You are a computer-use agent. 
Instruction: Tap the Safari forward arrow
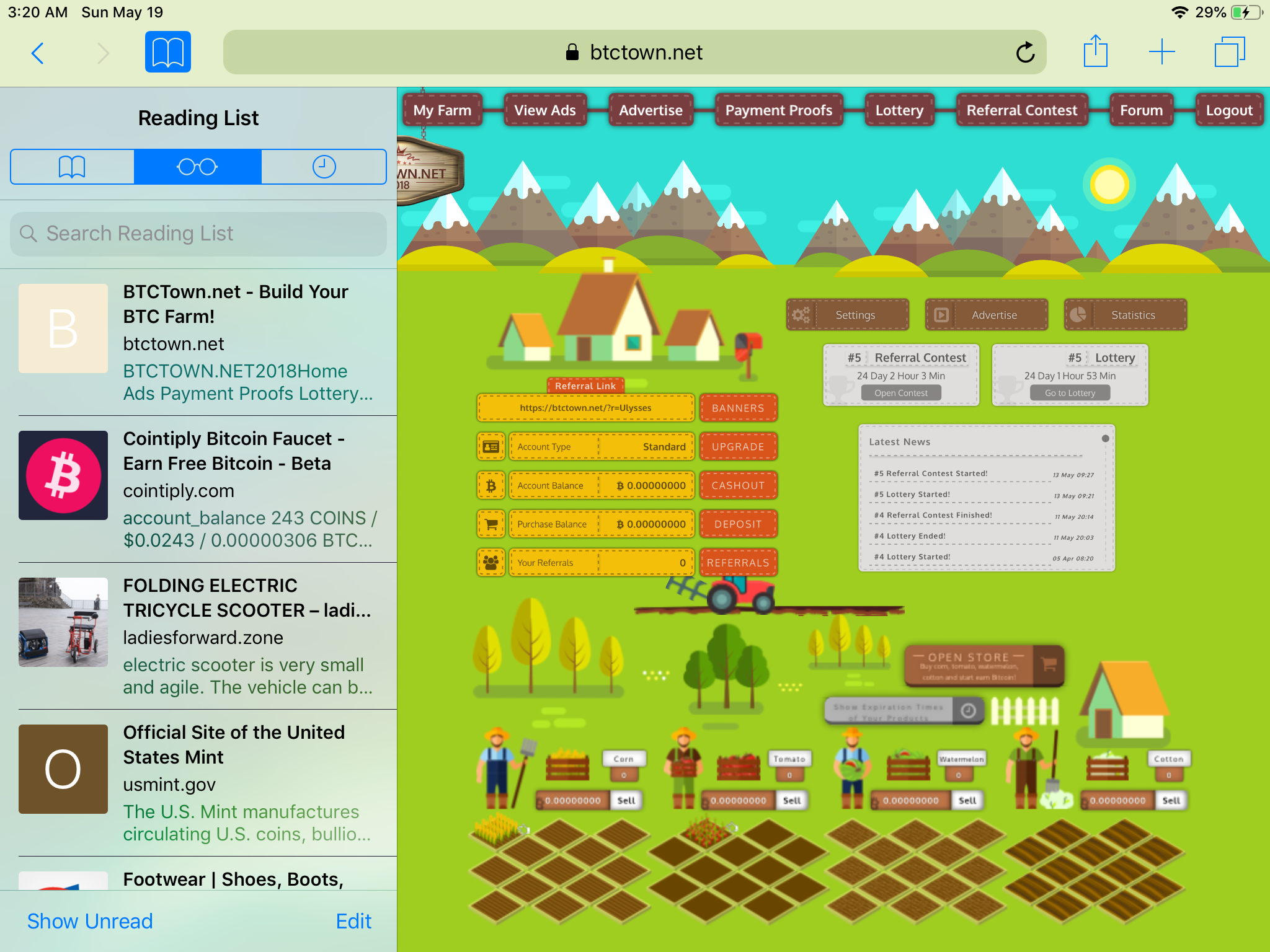[103, 53]
